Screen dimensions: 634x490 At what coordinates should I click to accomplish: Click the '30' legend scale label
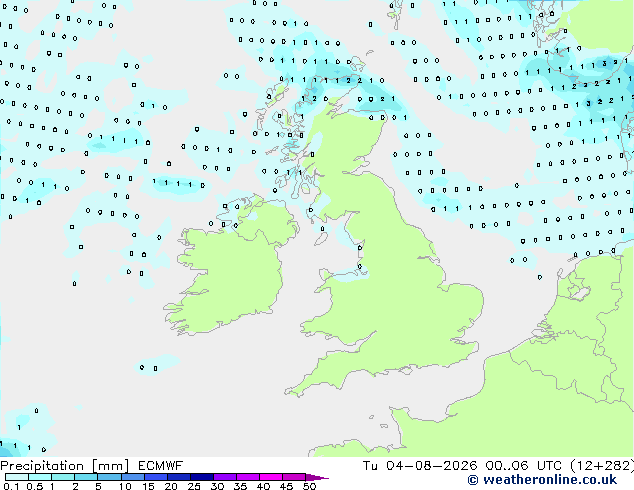click(x=217, y=486)
